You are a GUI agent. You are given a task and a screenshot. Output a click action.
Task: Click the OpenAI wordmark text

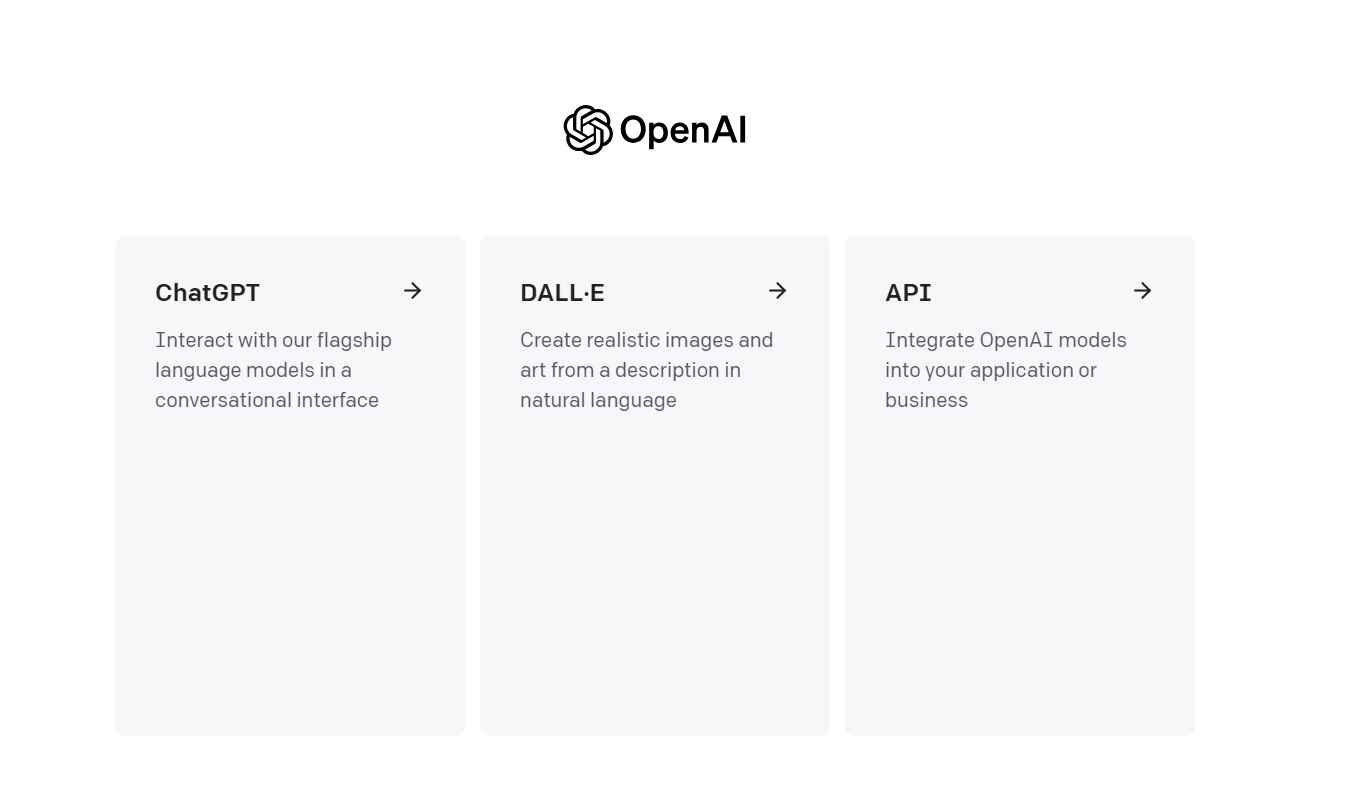pos(683,130)
